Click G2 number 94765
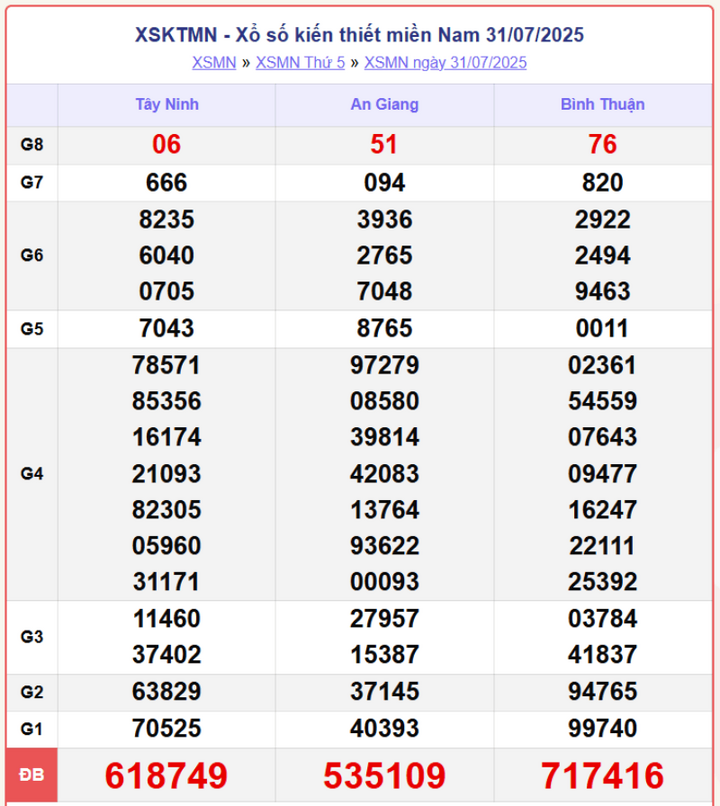 tap(602, 692)
